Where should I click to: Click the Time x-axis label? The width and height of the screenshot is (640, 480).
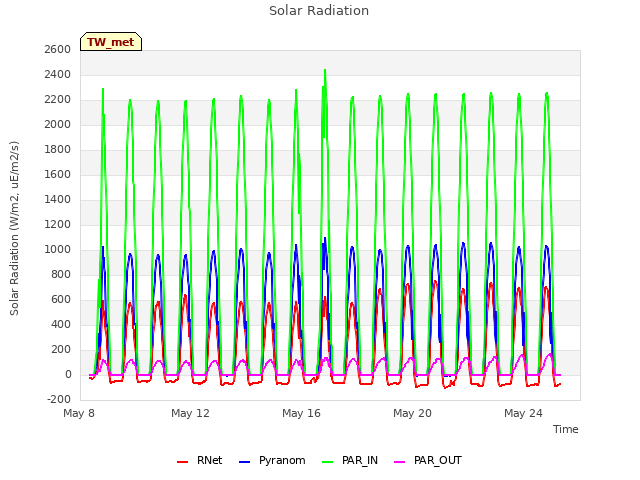(x=565, y=429)
